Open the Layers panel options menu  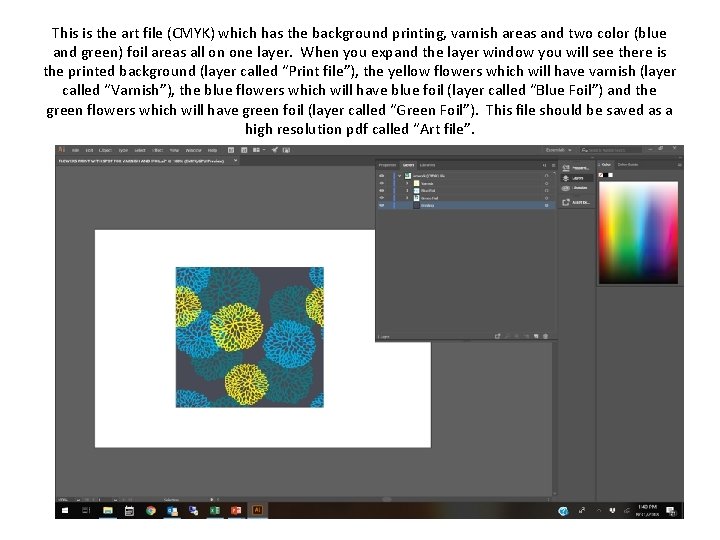tap(553, 165)
